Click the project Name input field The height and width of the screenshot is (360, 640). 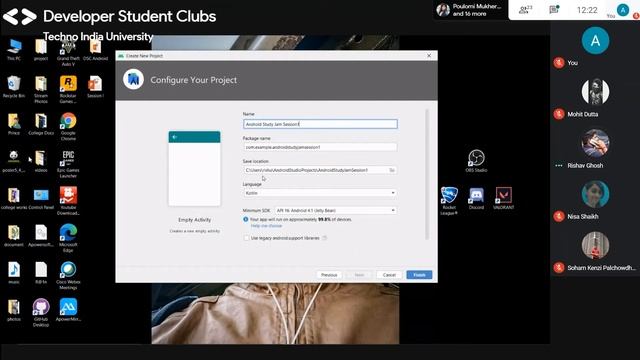pyautogui.click(x=320, y=124)
